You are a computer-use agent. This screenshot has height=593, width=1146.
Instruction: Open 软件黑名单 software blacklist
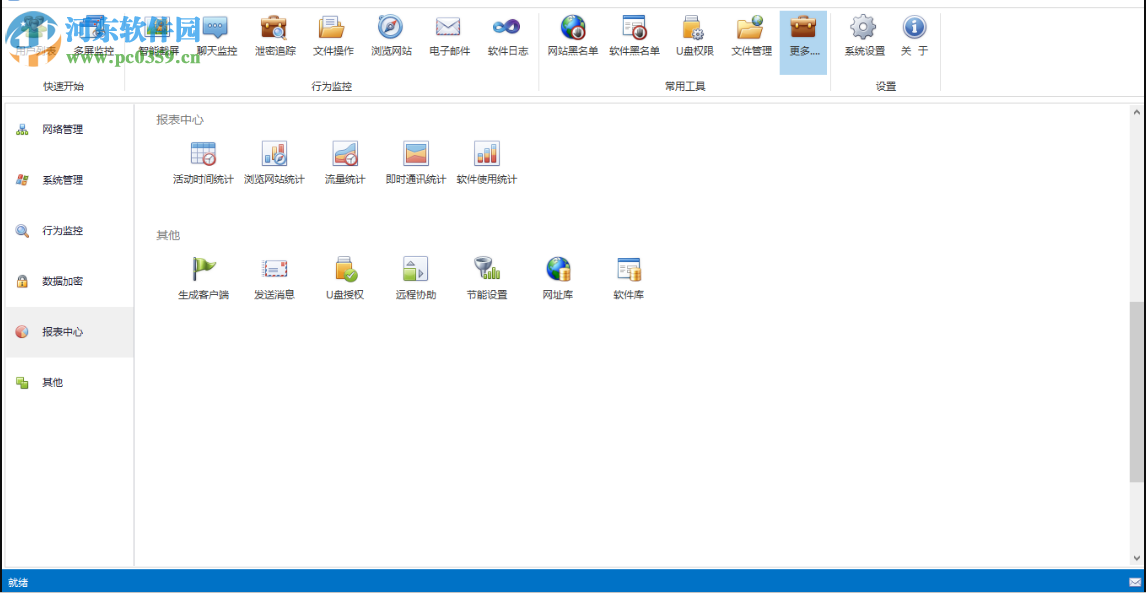(634, 37)
